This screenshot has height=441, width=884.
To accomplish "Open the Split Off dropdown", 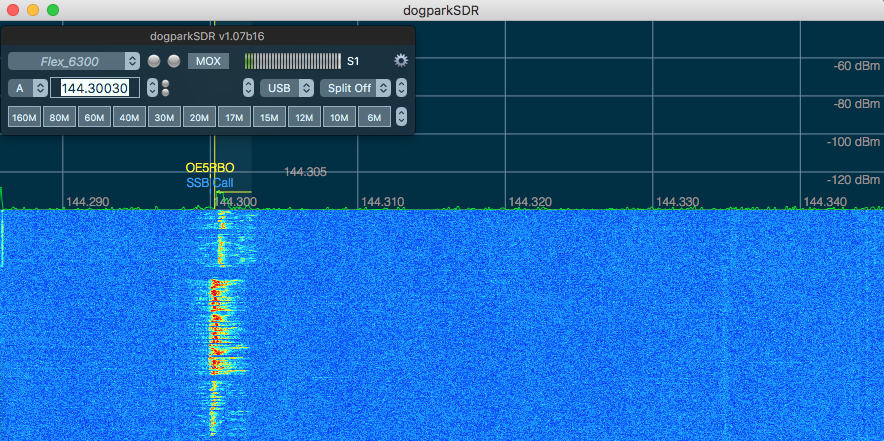I will pos(355,88).
